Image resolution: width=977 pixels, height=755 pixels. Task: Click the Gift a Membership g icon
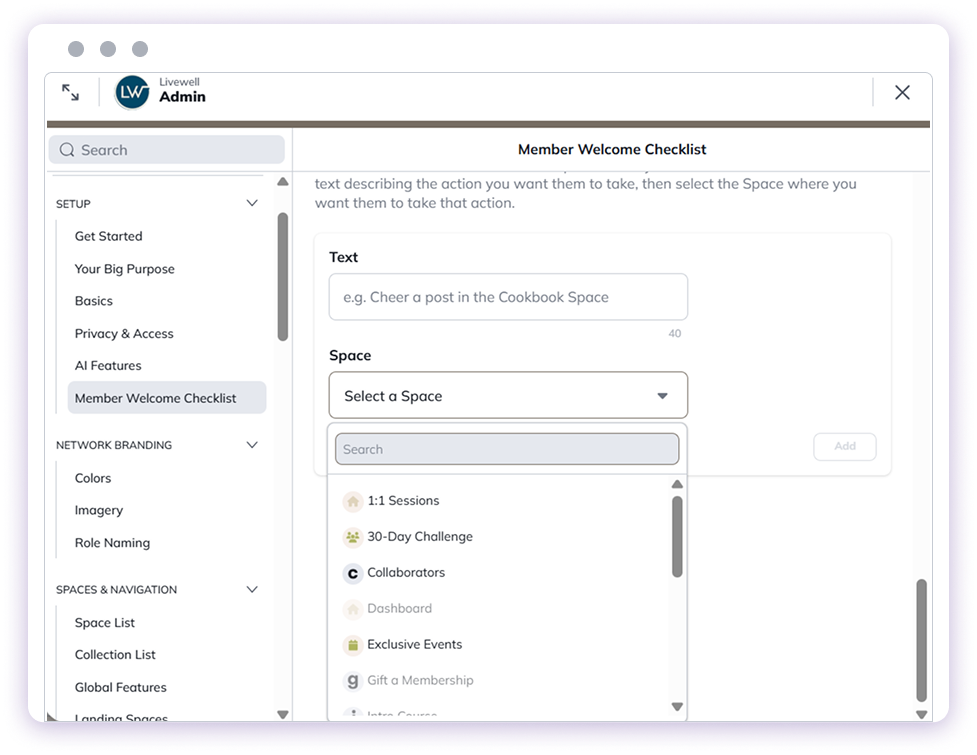coord(352,680)
